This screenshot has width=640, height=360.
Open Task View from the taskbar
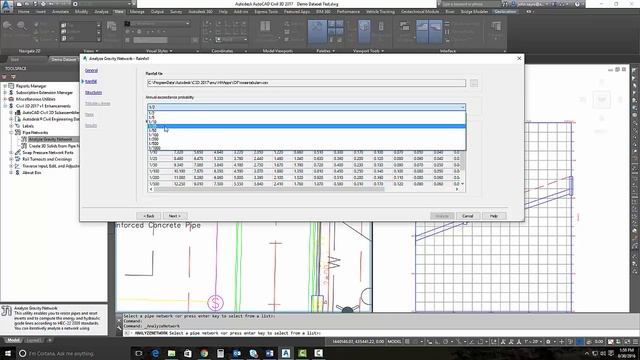139,353
